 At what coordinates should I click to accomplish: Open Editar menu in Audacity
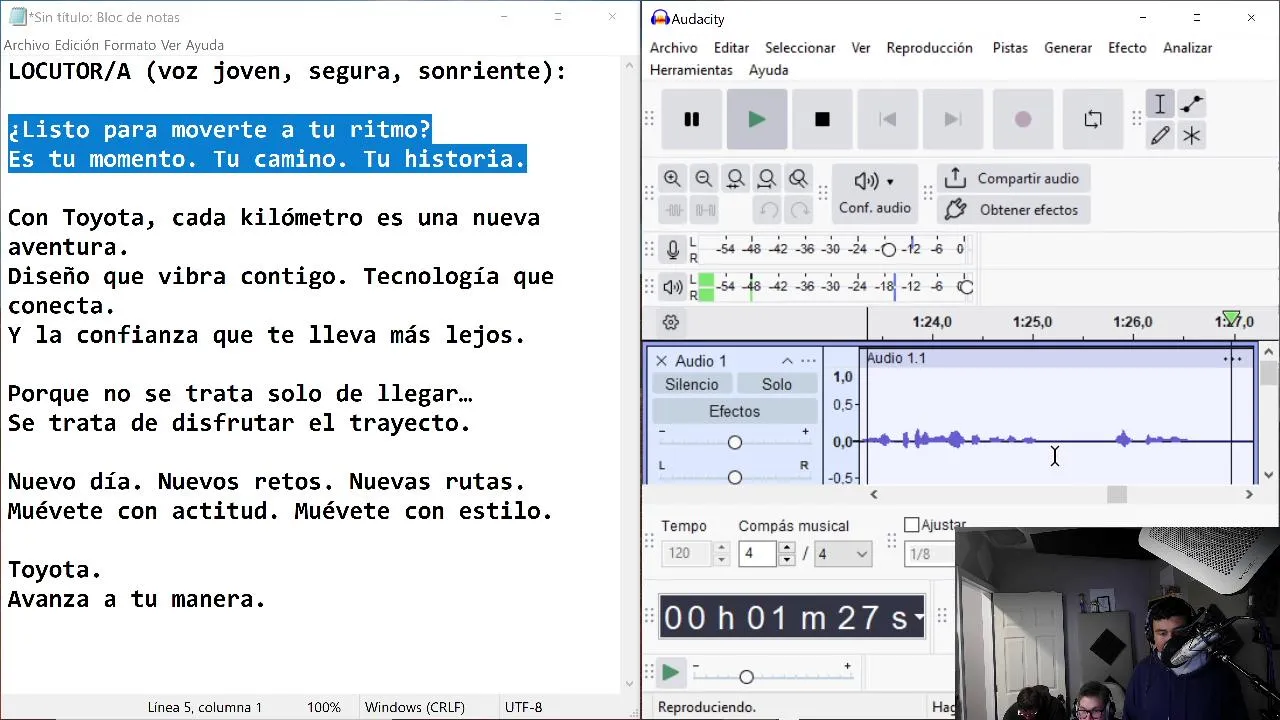(x=731, y=48)
